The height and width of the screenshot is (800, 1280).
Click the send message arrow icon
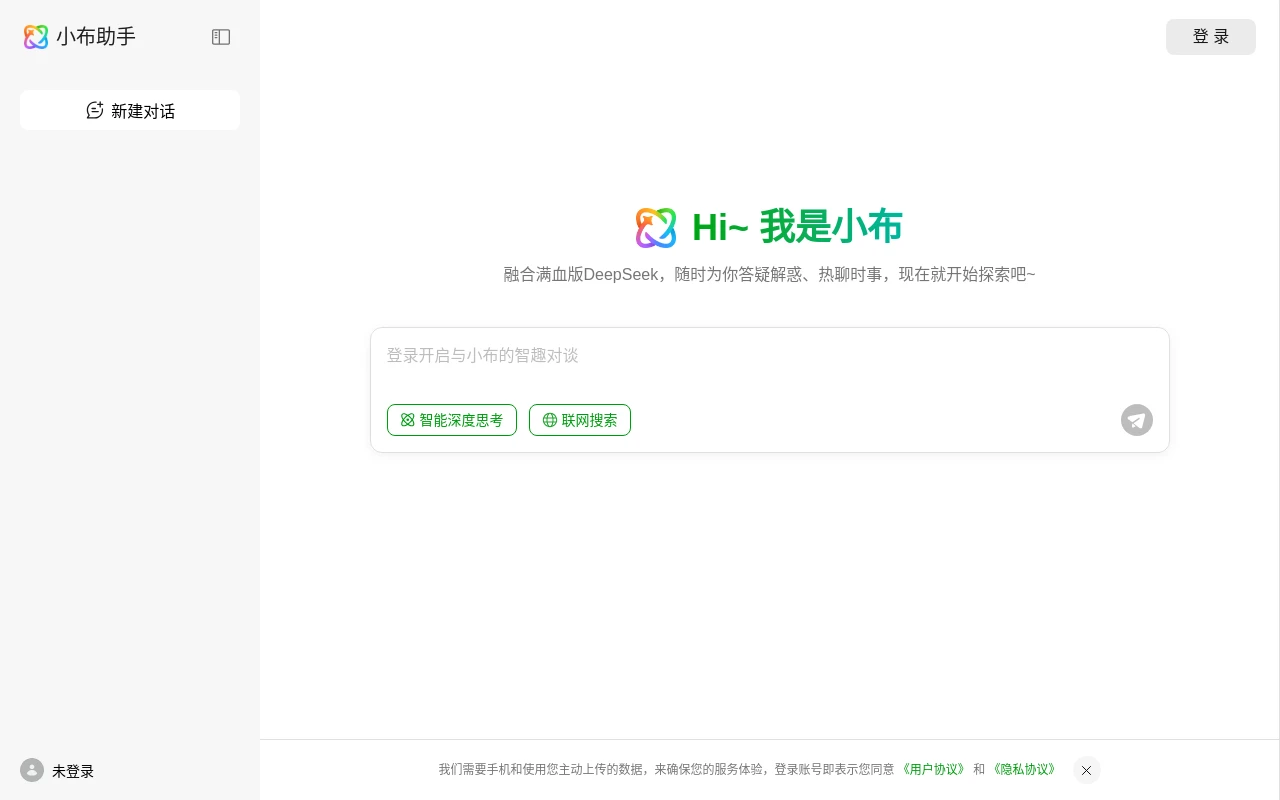[1137, 420]
